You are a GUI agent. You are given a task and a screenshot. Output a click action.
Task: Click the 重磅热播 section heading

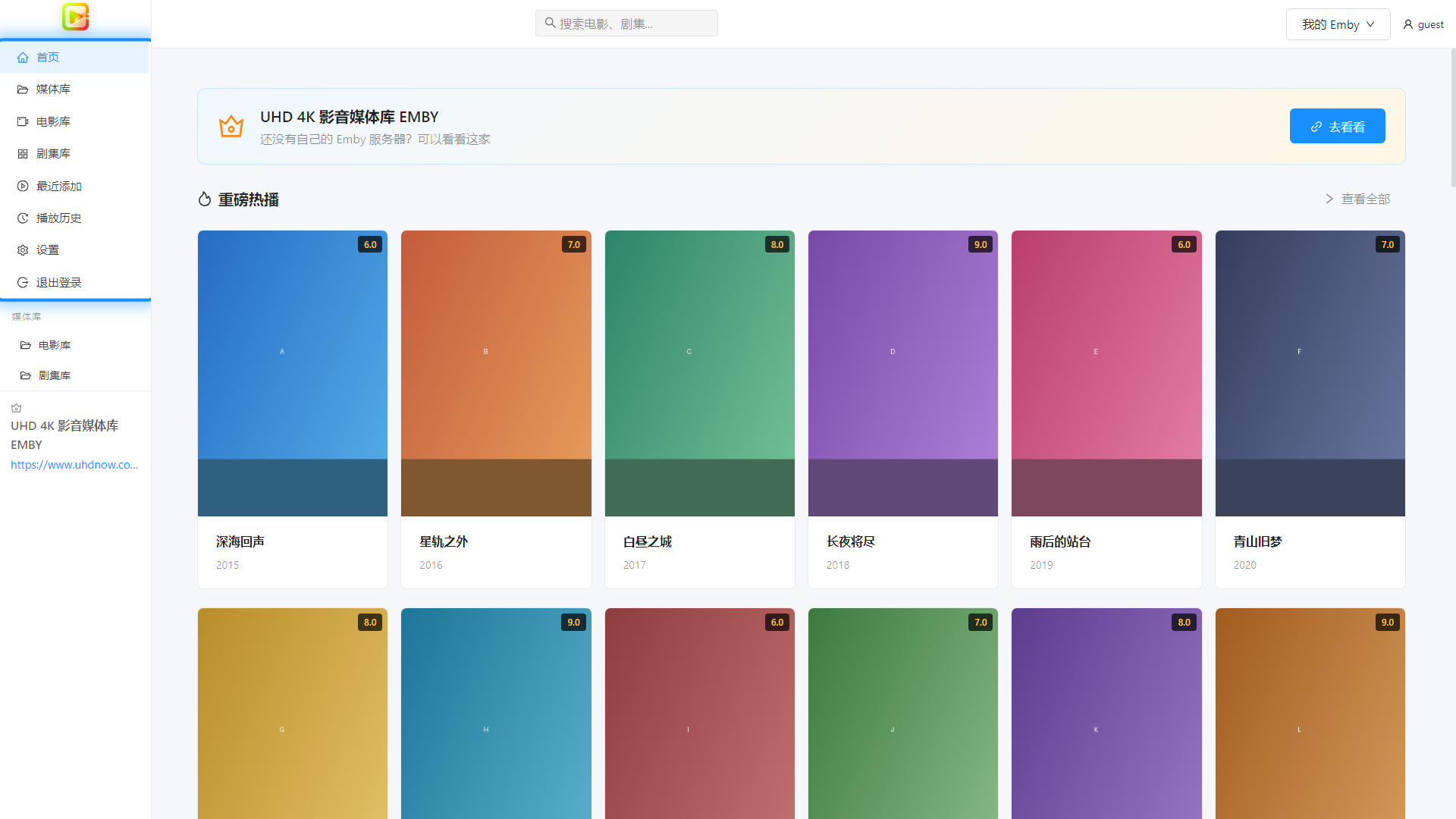[x=249, y=199]
